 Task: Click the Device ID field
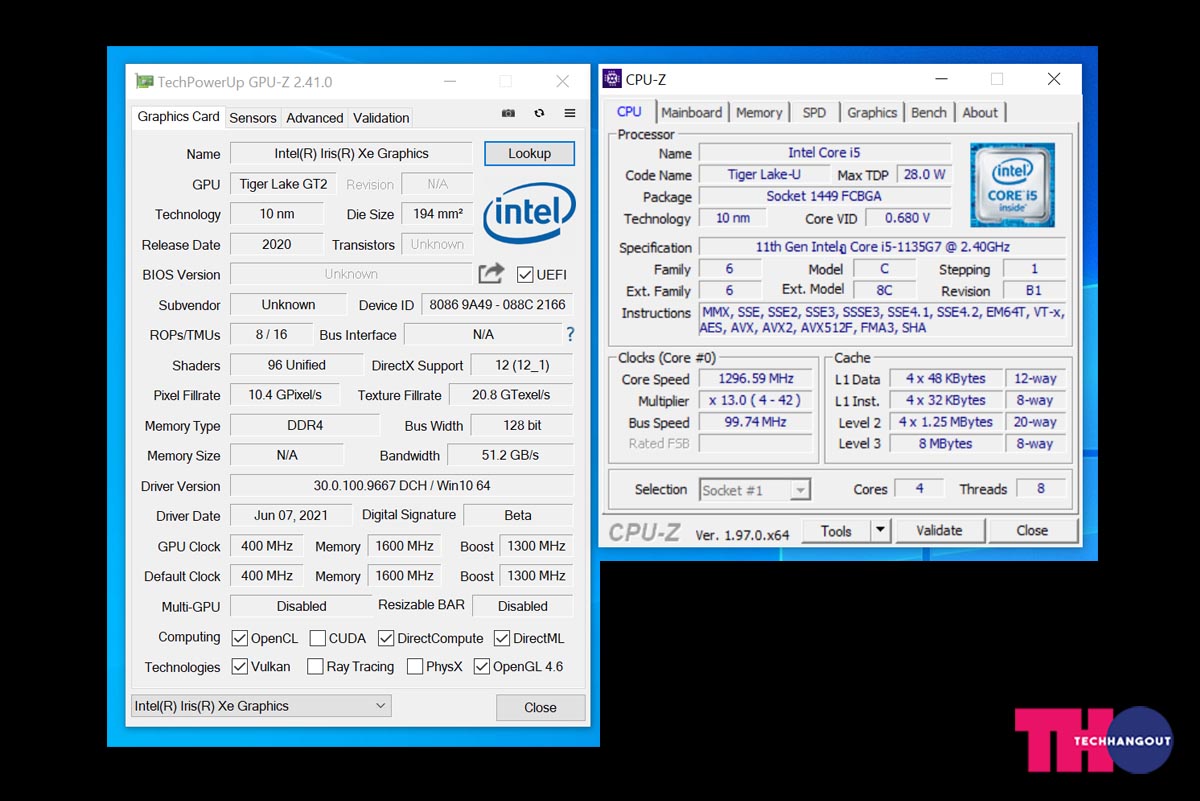(x=497, y=305)
